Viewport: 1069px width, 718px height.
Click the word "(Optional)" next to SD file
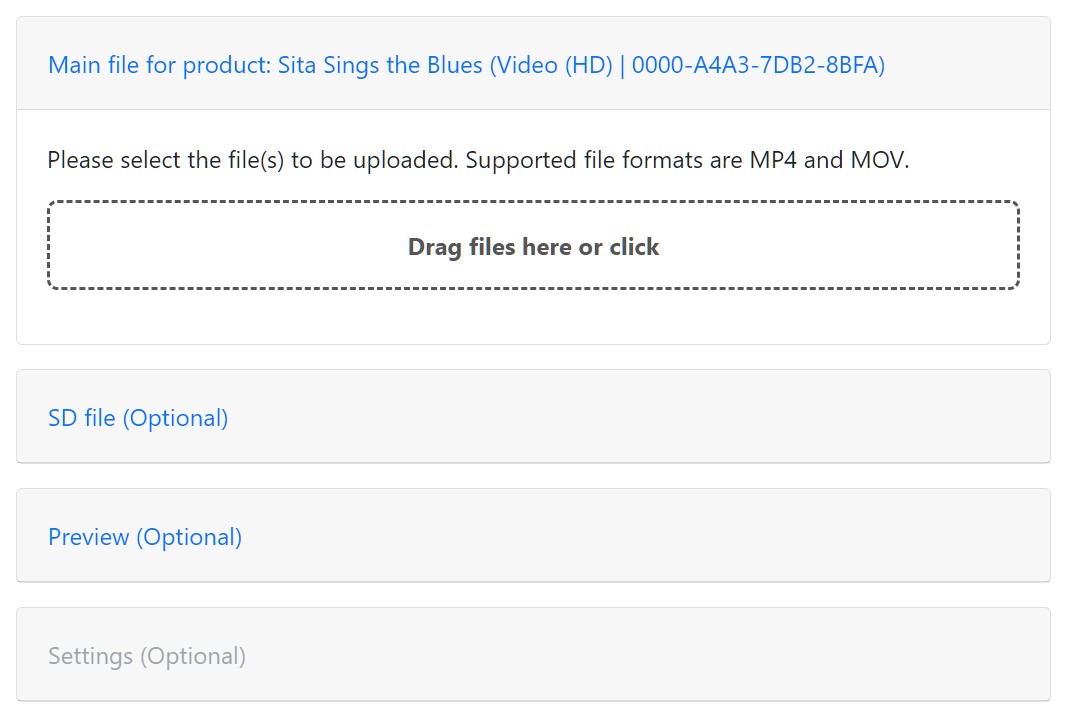176,418
